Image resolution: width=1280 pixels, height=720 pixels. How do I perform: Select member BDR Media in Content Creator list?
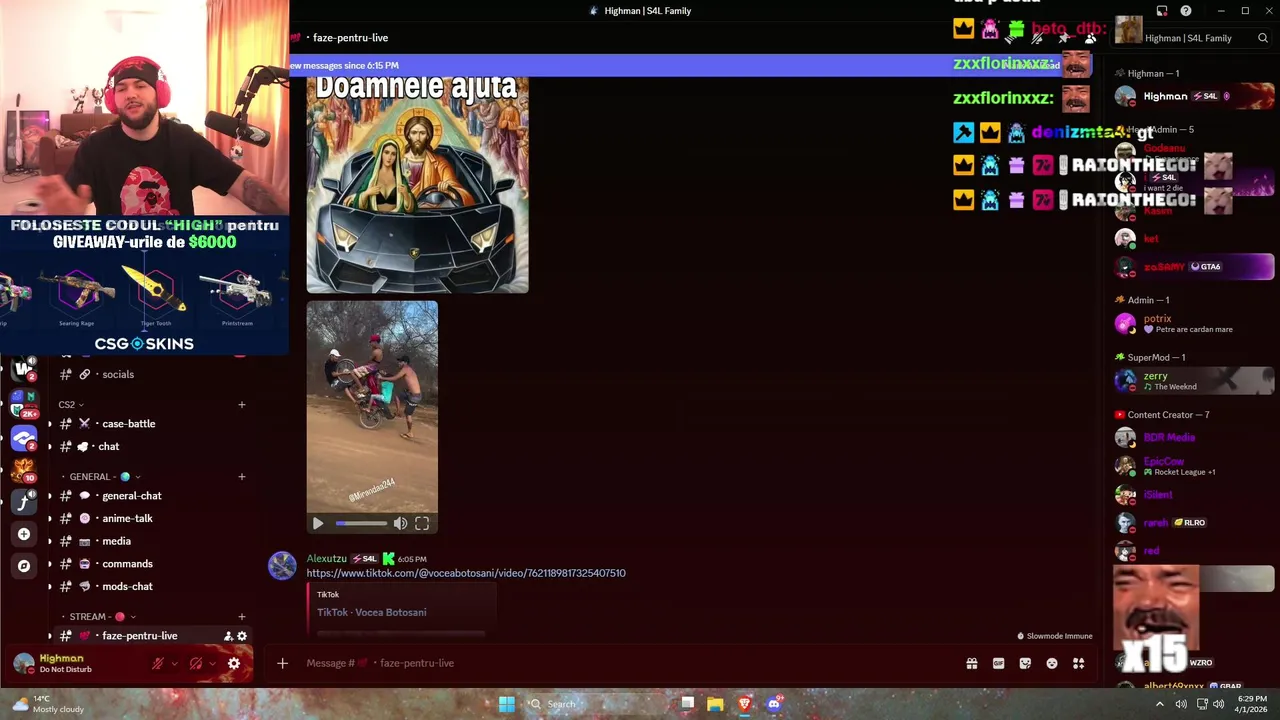[x=1194, y=437]
